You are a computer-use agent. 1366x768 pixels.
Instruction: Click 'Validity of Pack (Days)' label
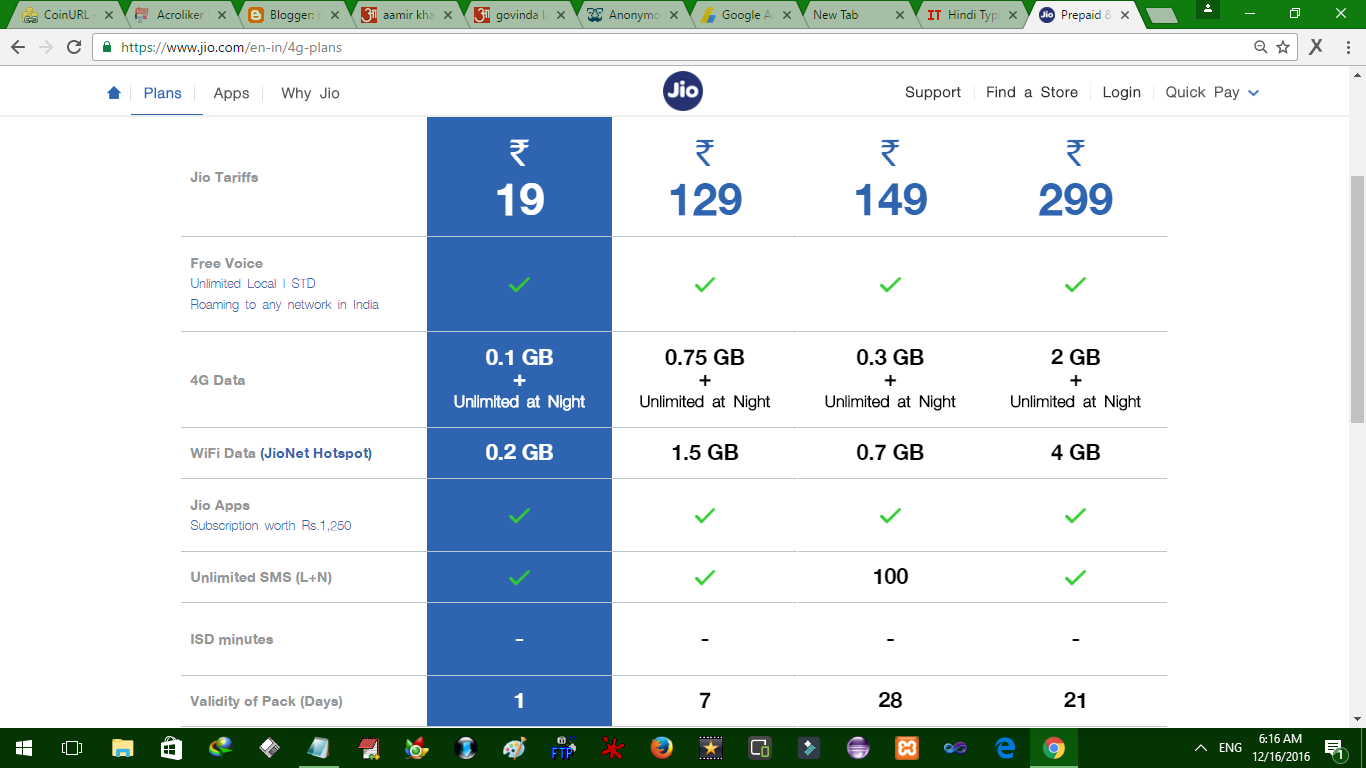[x=267, y=701]
